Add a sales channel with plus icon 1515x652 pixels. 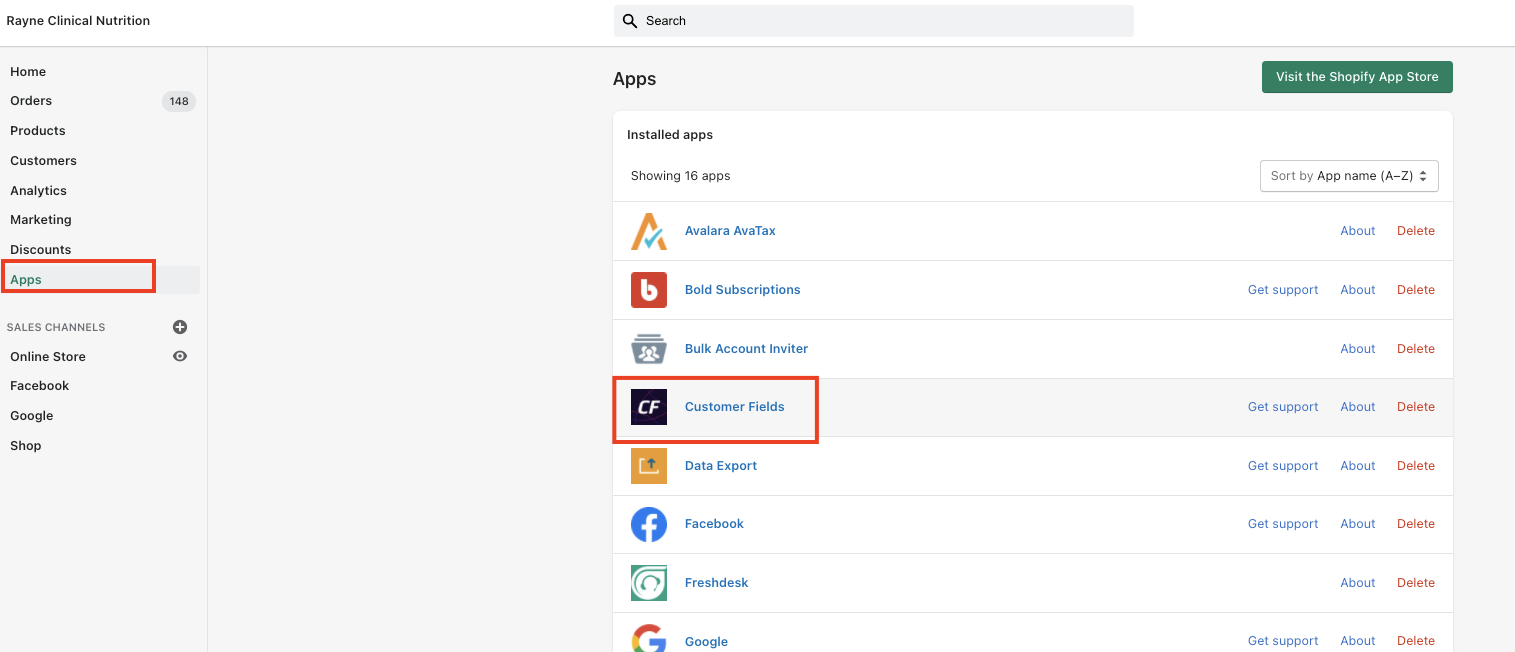180,327
